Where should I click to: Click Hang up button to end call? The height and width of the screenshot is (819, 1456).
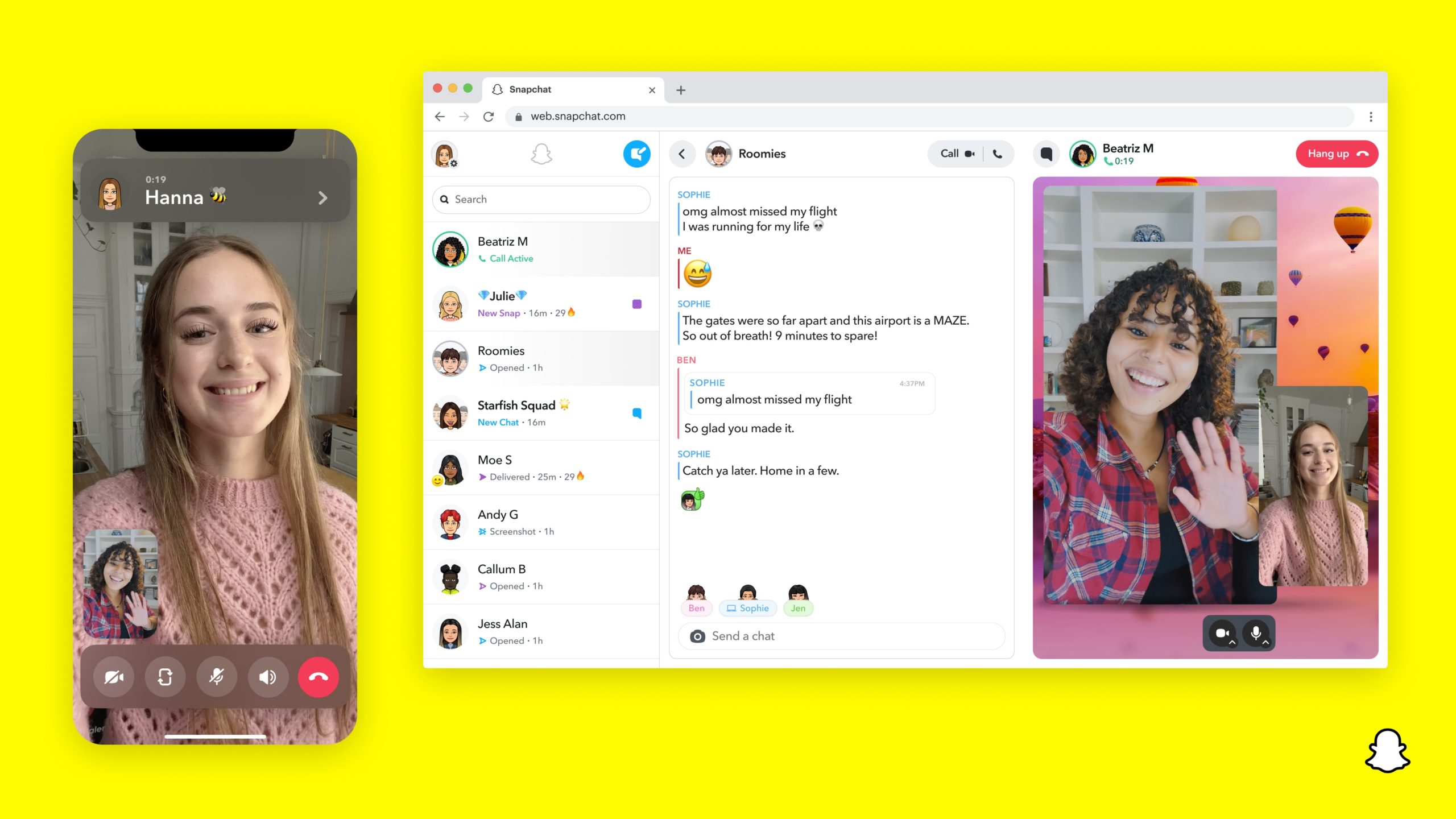pyautogui.click(x=1335, y=154)
